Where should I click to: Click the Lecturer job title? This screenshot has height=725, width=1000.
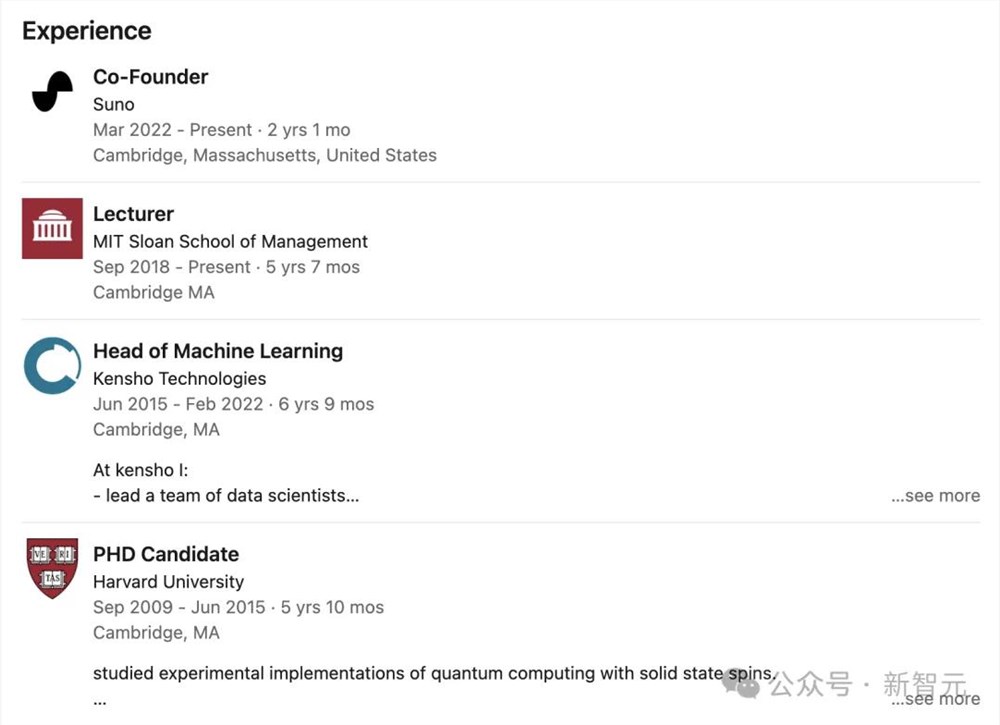(133, 214)
